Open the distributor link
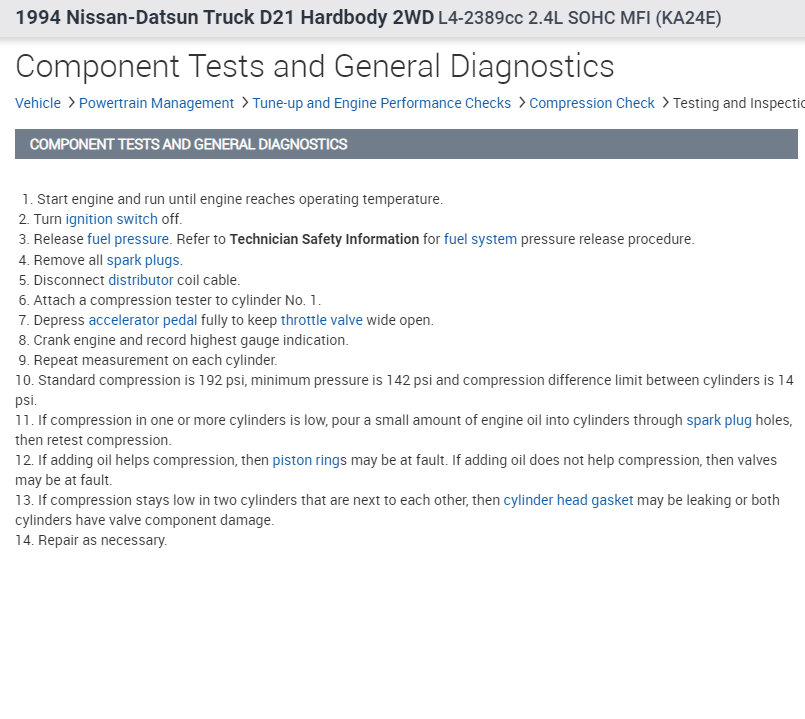This screenshot has height=719, width=805. 140,280
